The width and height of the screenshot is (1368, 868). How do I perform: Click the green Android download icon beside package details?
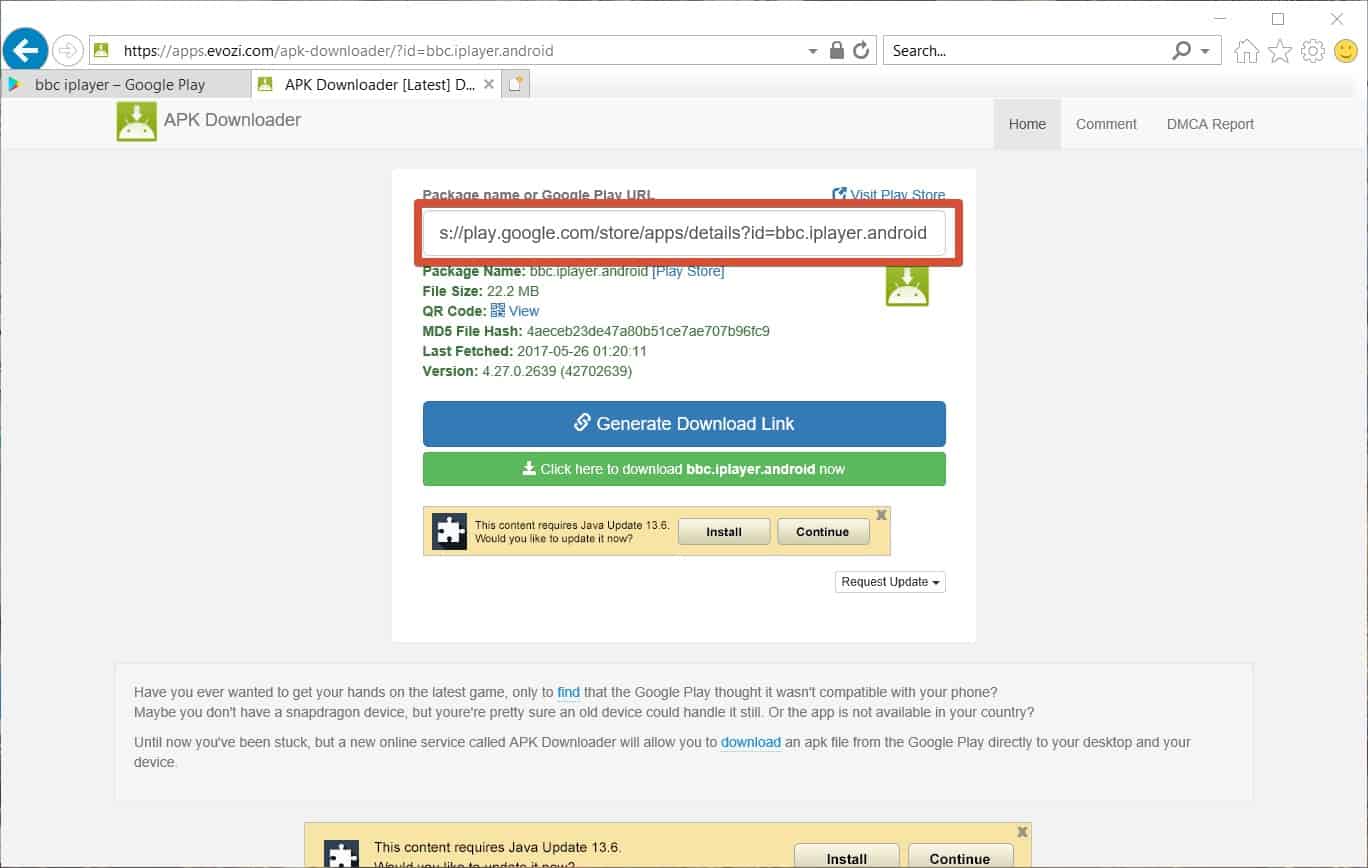coord(907,285)
